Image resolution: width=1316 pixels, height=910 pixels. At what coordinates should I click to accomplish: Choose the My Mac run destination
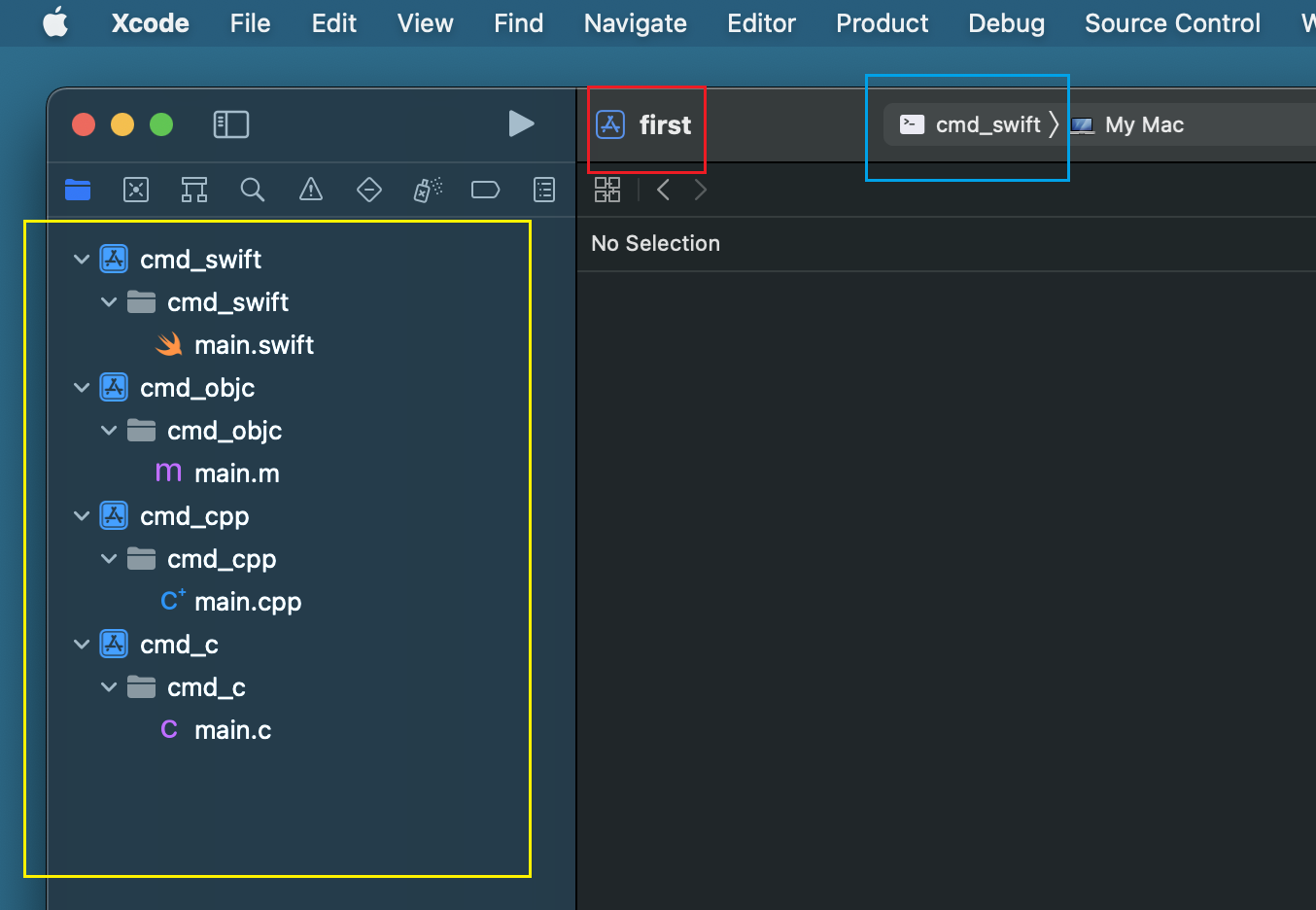click(x=1127, y=124)
